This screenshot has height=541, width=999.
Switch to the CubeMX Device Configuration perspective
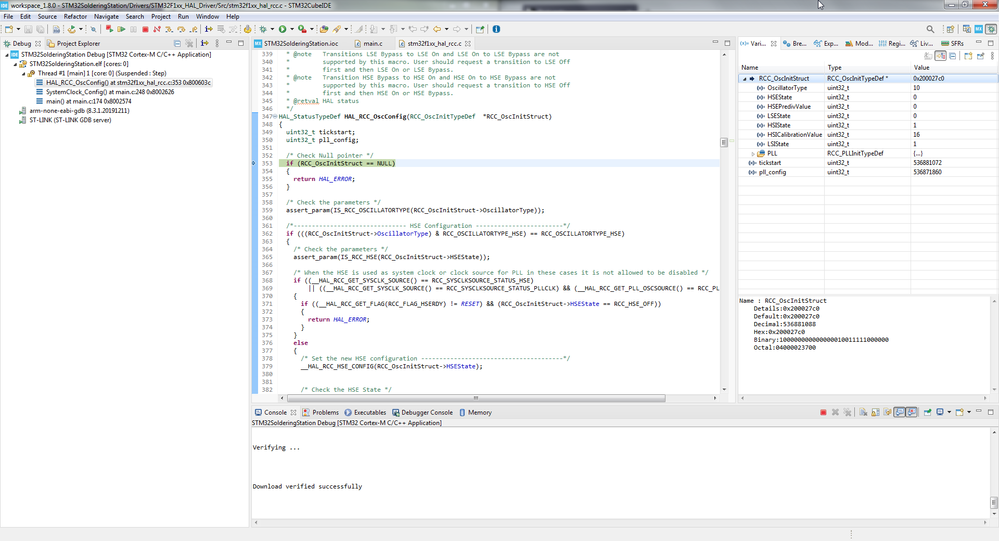click(x=979, y=29)
